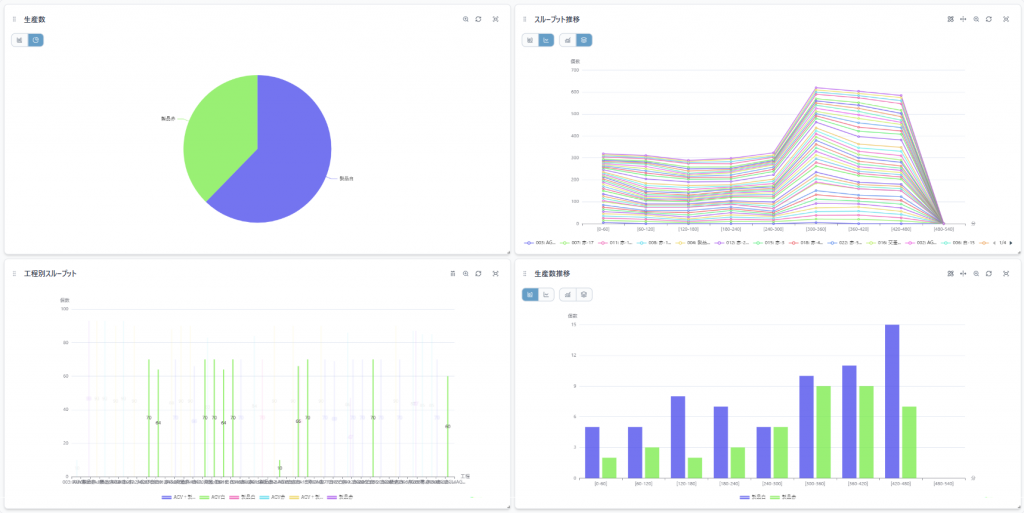Click the 工程別スループット panel title
This screenshot has width=1024, height=513.
[x=50, y=274]
